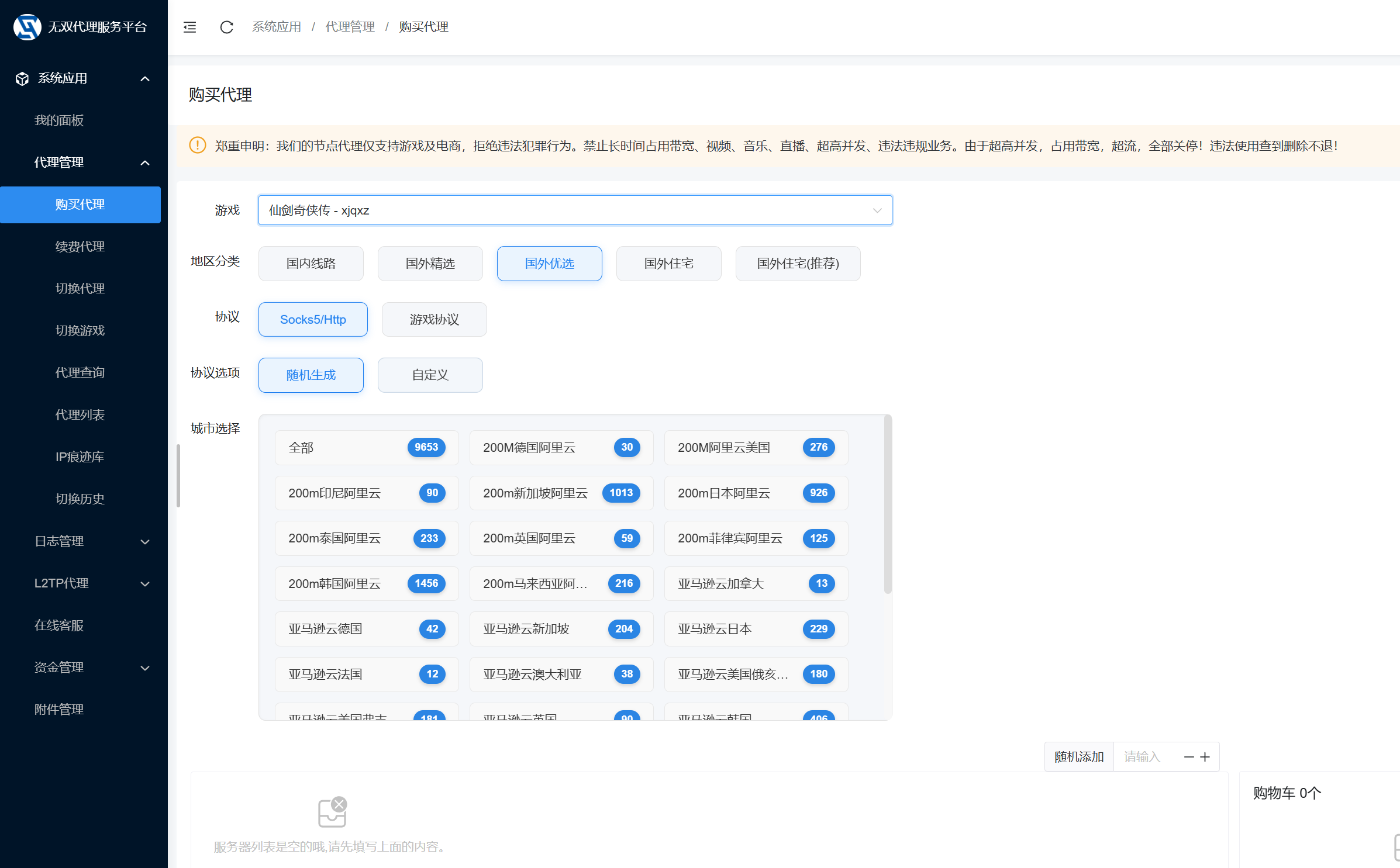Click the plus increment icon
The height and width of the screenshot is (868, 1400).
(x=1205, y=757)
